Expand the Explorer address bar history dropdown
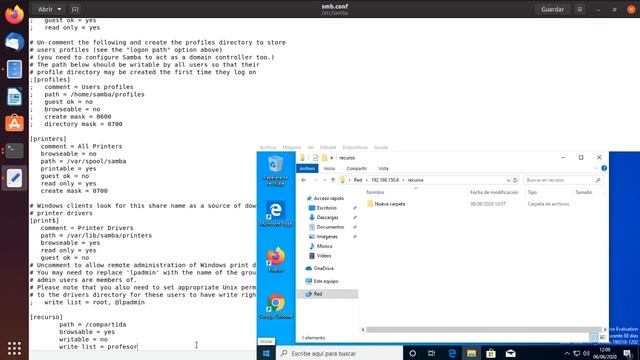Image resolution: width=640 pixels, height=360 pixels. [x=508, y=180]
